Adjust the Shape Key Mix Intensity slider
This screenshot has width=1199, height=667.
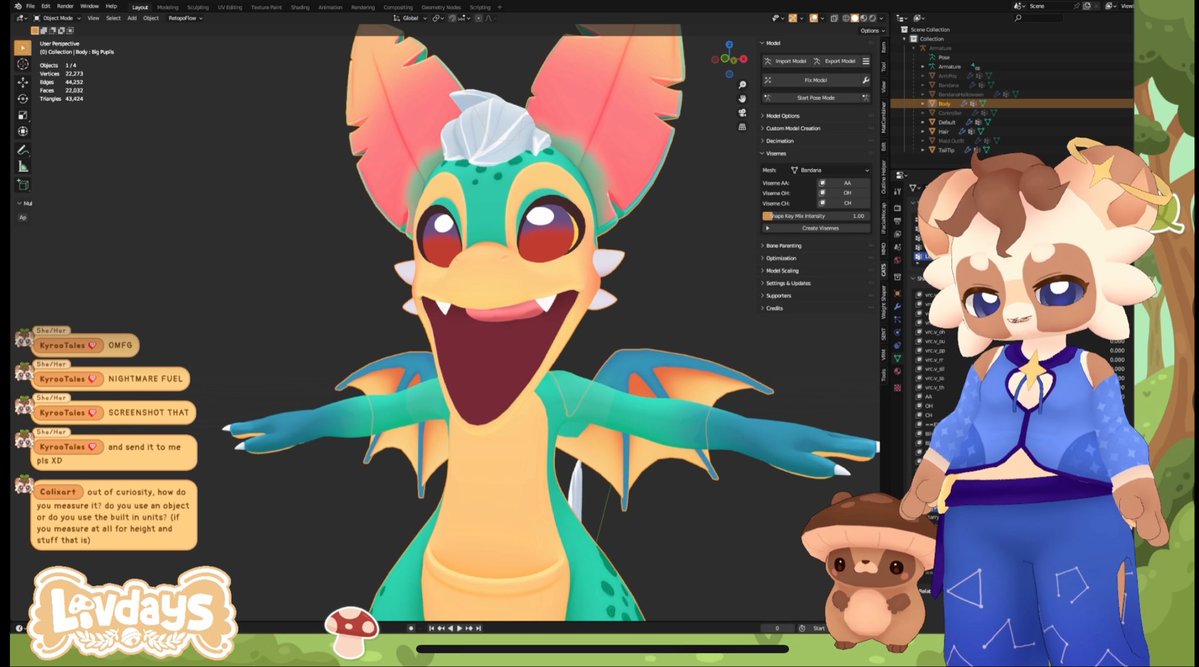pos(817,216)
